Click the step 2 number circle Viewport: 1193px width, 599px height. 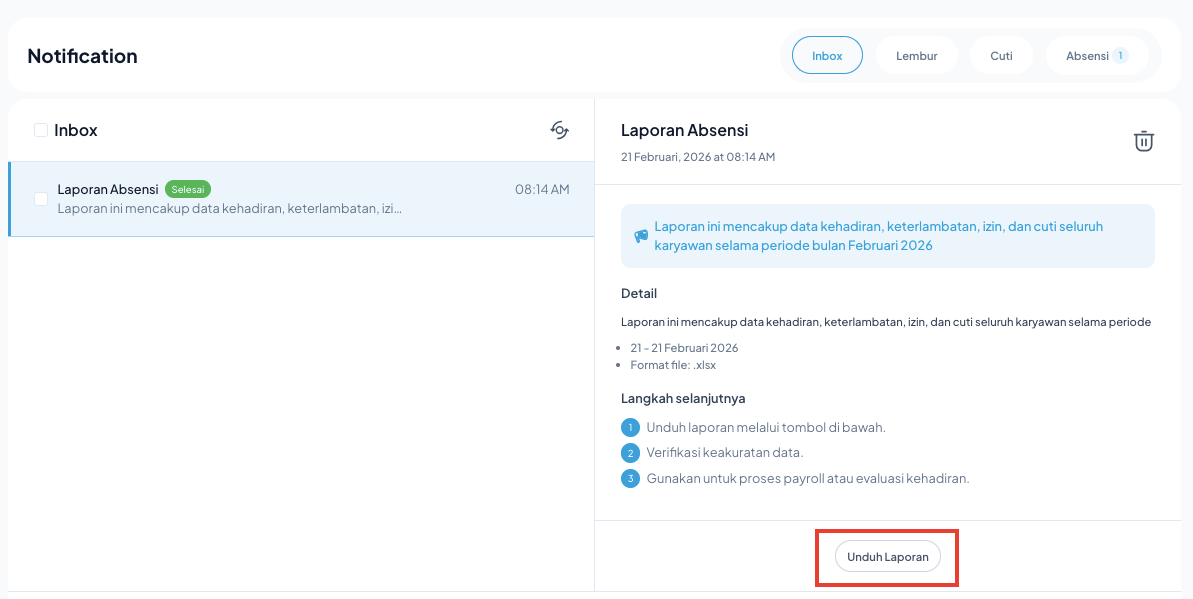630,453
